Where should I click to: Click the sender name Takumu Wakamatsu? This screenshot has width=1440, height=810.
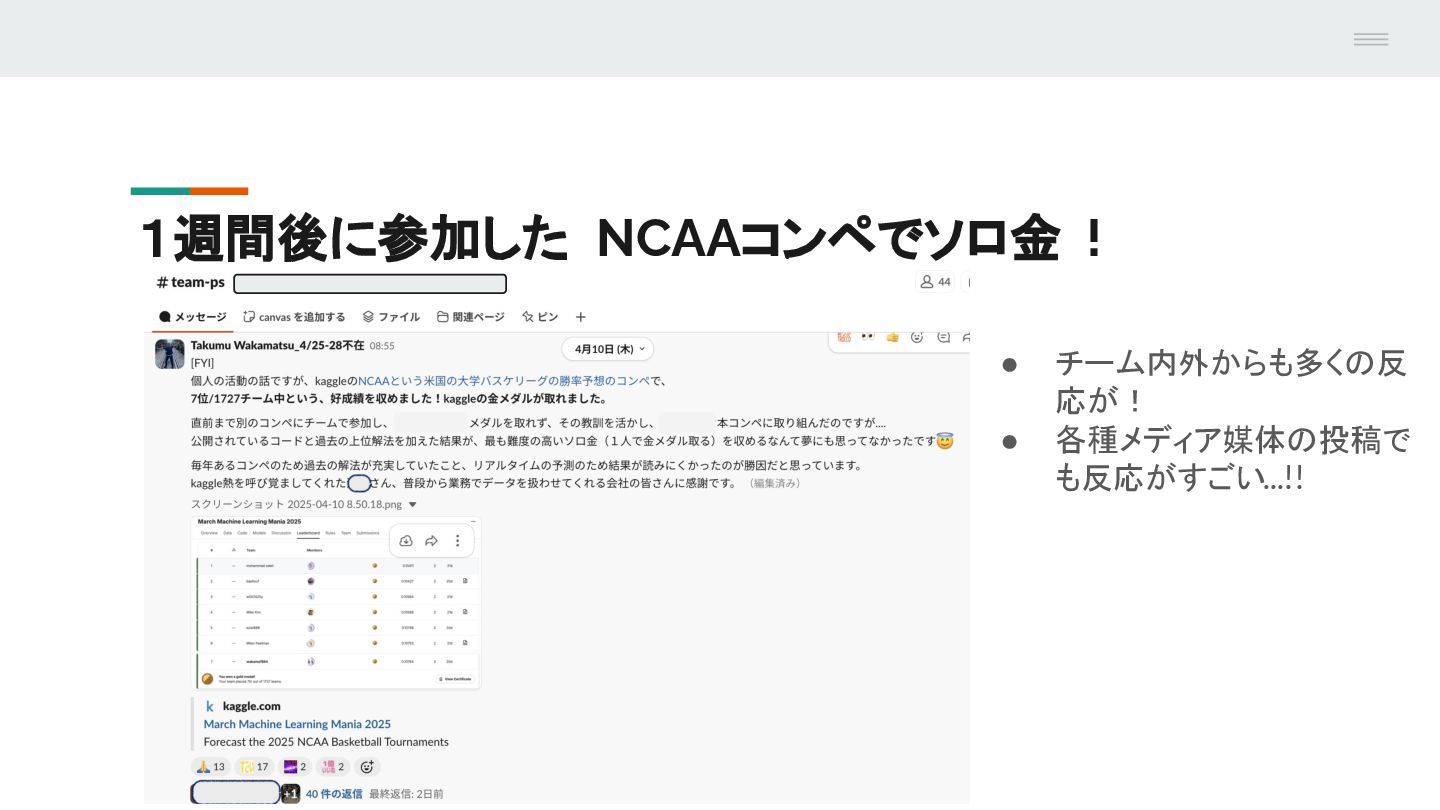click(277, 345)
